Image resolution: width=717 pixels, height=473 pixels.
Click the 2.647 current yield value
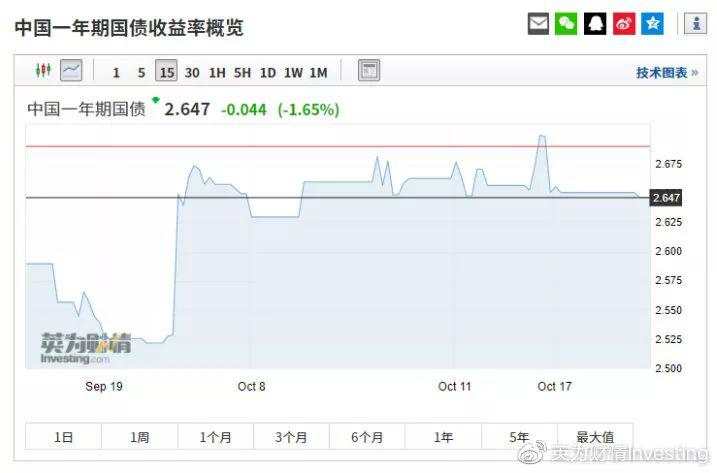pyautogui.click(x=187, y=109)
